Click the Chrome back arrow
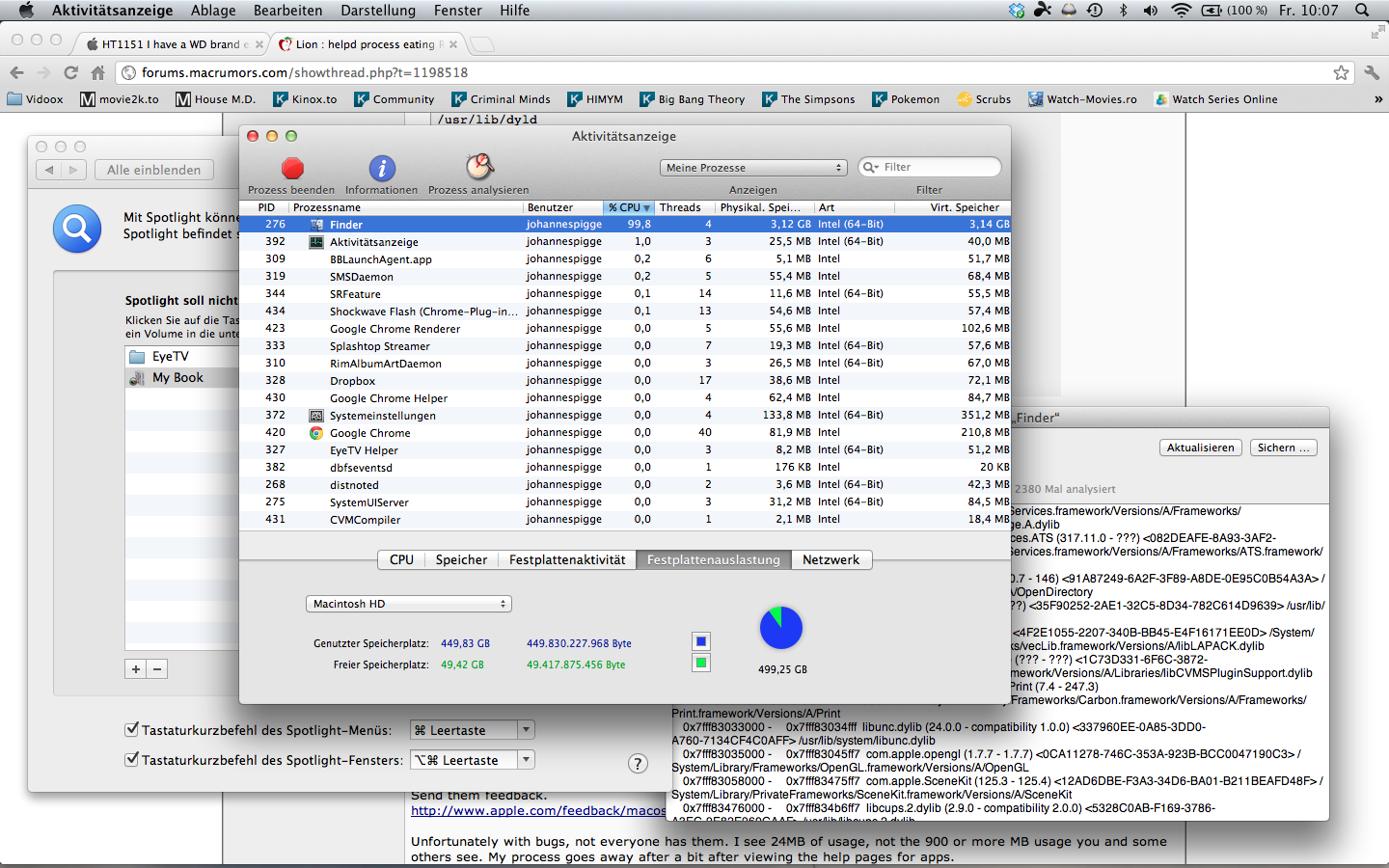The image size is (1389, 868). 16,72
